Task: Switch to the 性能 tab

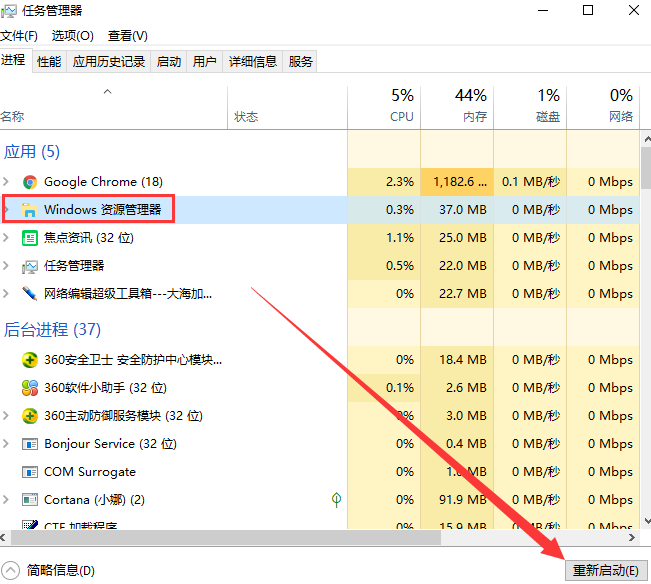Action: [x=49, y=61]
